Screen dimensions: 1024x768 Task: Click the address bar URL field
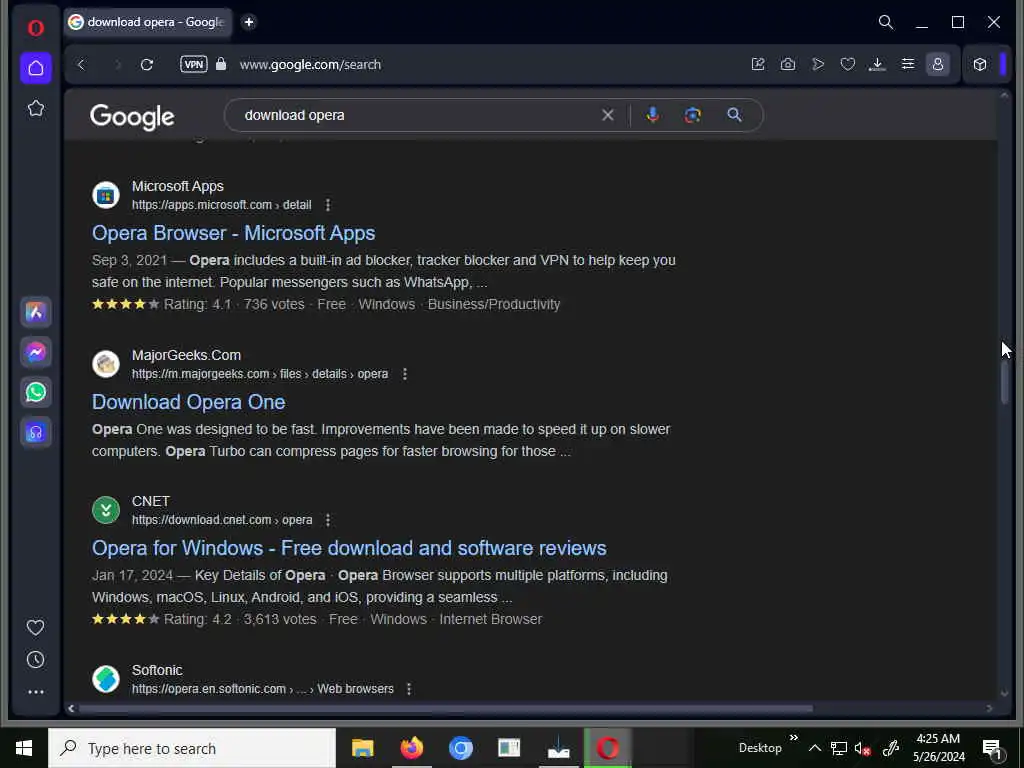coord(310,65)
